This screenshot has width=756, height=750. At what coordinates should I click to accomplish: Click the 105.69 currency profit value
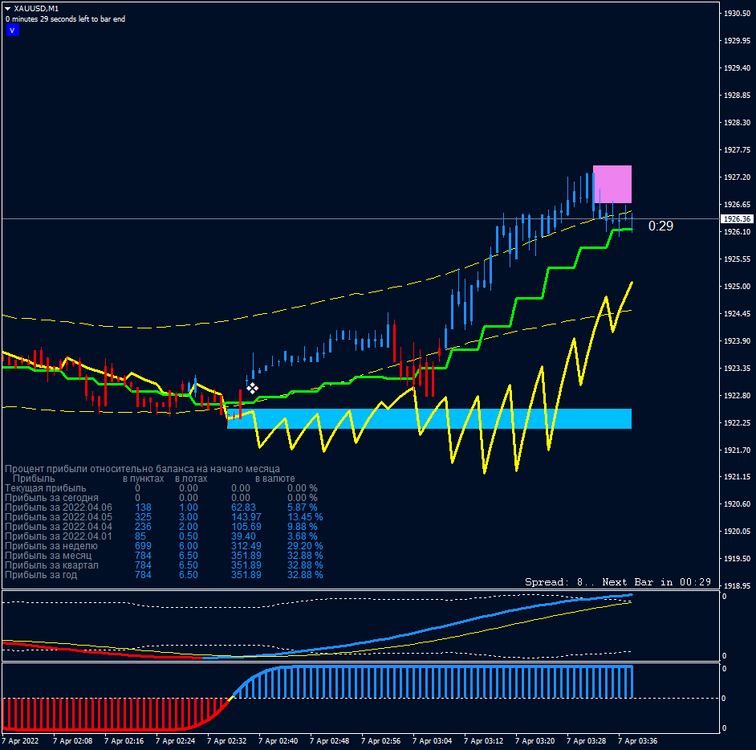point(246,527)
